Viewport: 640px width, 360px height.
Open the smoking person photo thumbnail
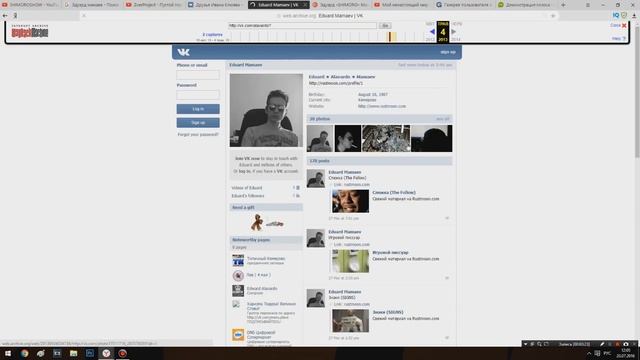tap(348, 138)
